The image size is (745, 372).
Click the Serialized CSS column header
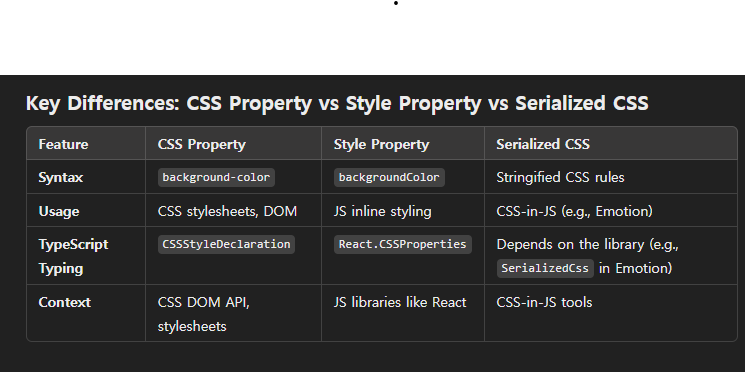pos(543,144)
